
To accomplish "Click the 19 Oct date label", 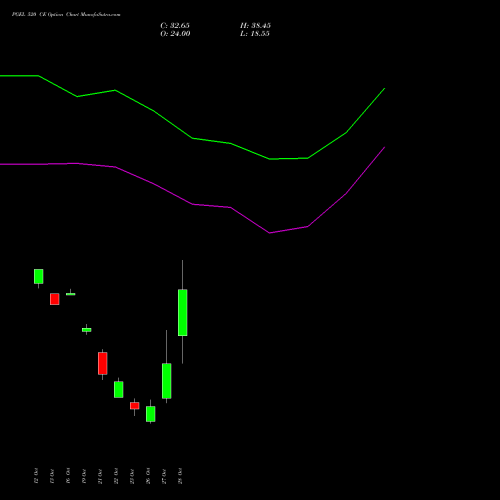I will [x=84, y=476].
